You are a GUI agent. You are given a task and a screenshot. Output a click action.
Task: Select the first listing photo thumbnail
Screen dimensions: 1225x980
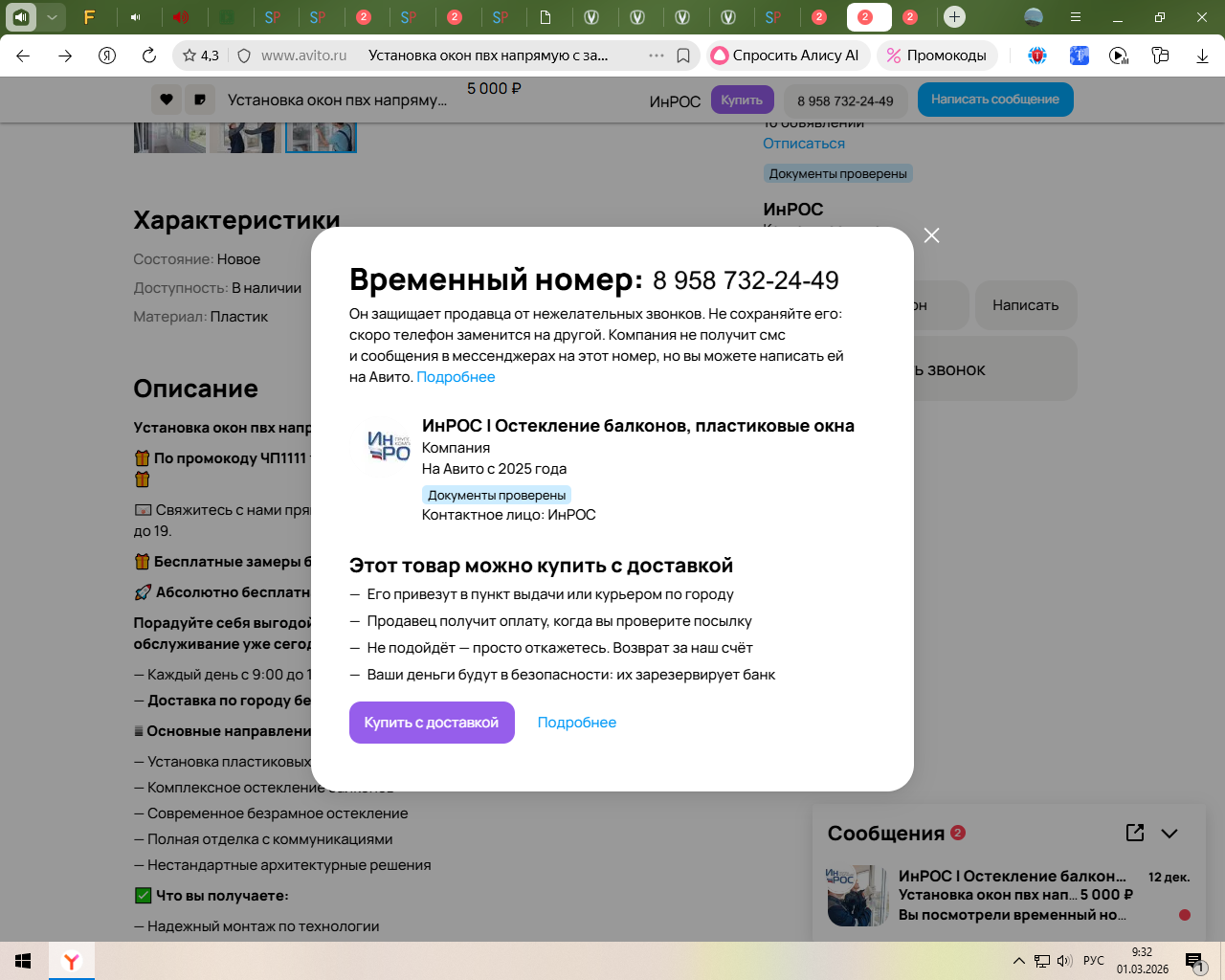tap(169, 138)
